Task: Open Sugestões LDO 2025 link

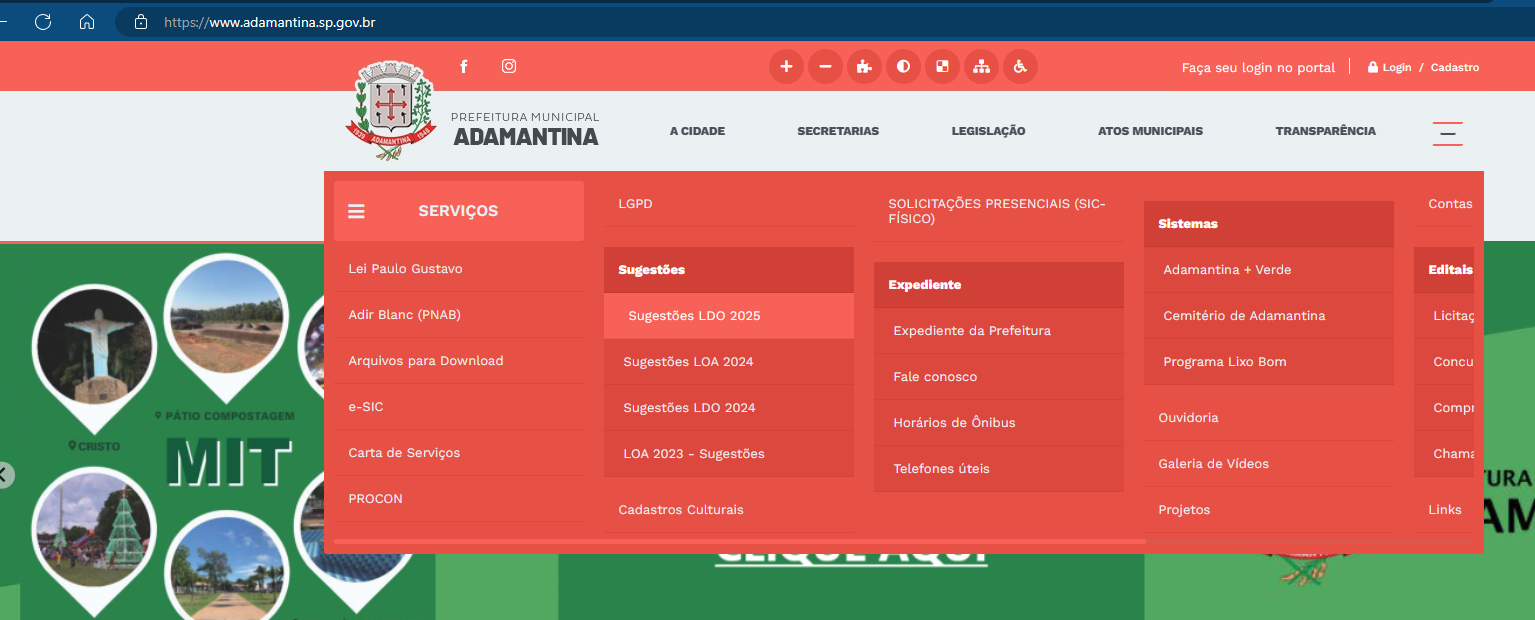Action: (x=694, y=316)
